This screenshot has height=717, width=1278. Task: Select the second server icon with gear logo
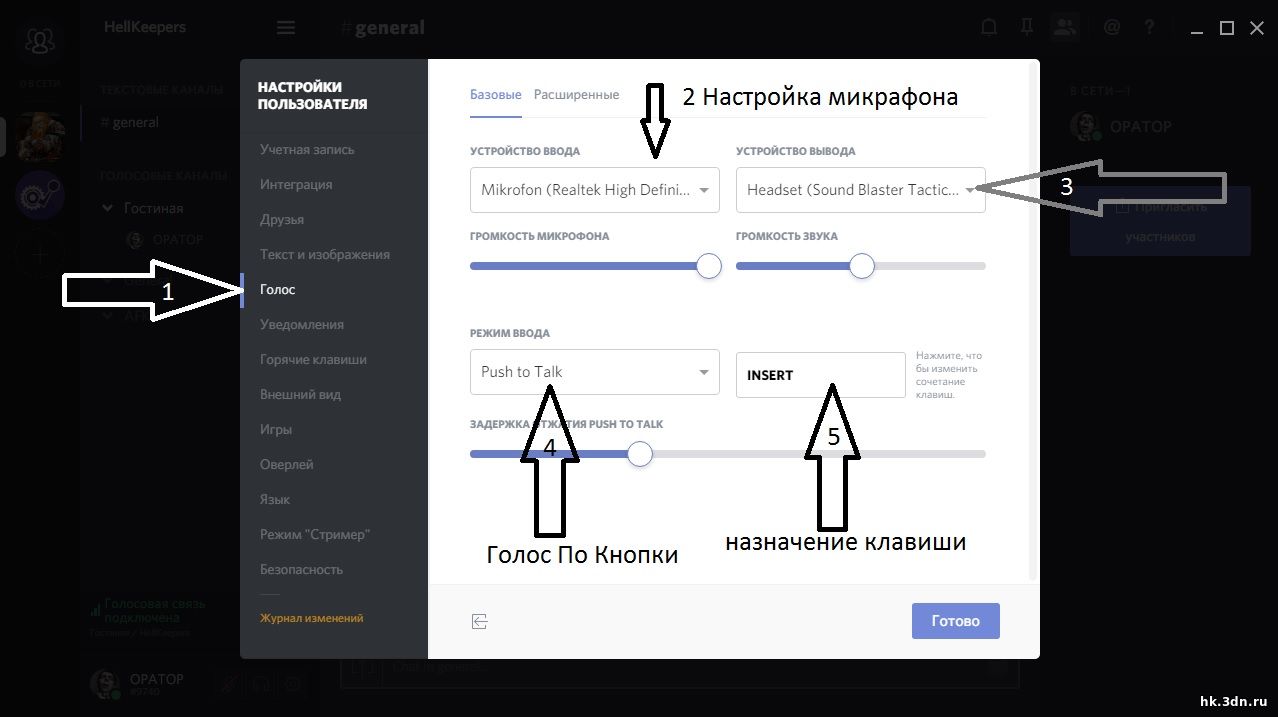[x=40, y=195]
